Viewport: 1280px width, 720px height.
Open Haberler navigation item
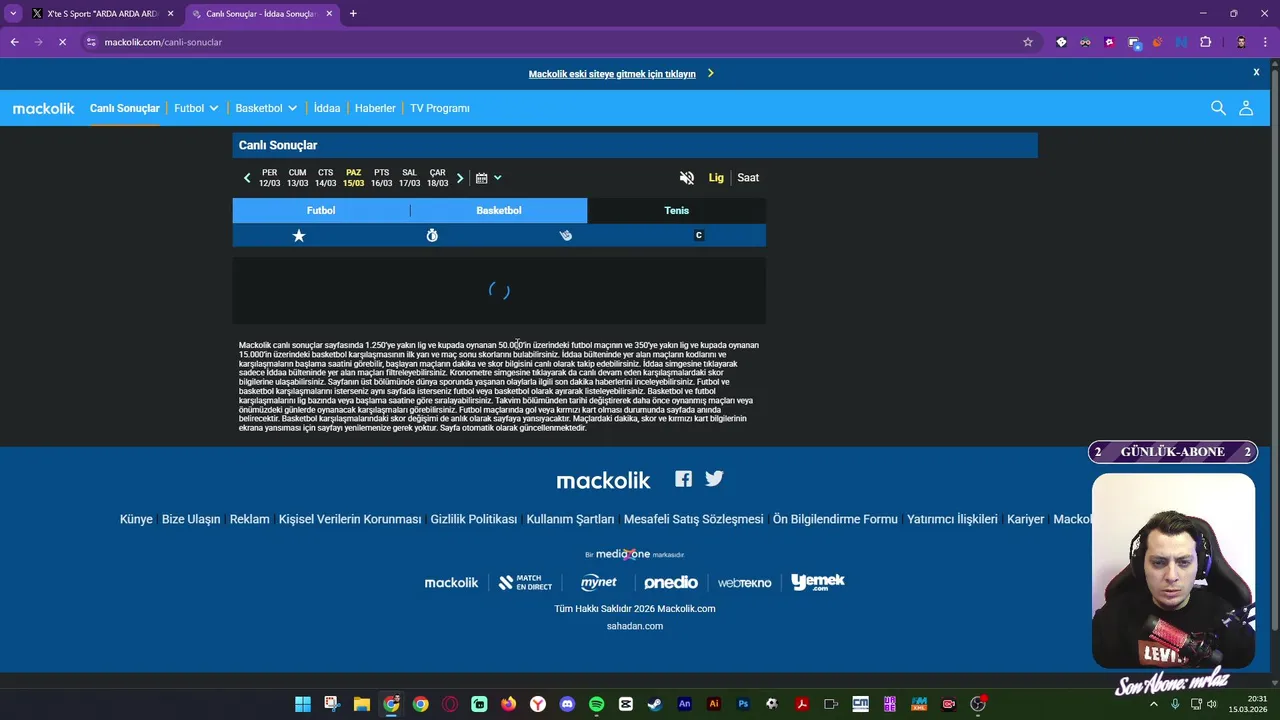tap(375, 108)
